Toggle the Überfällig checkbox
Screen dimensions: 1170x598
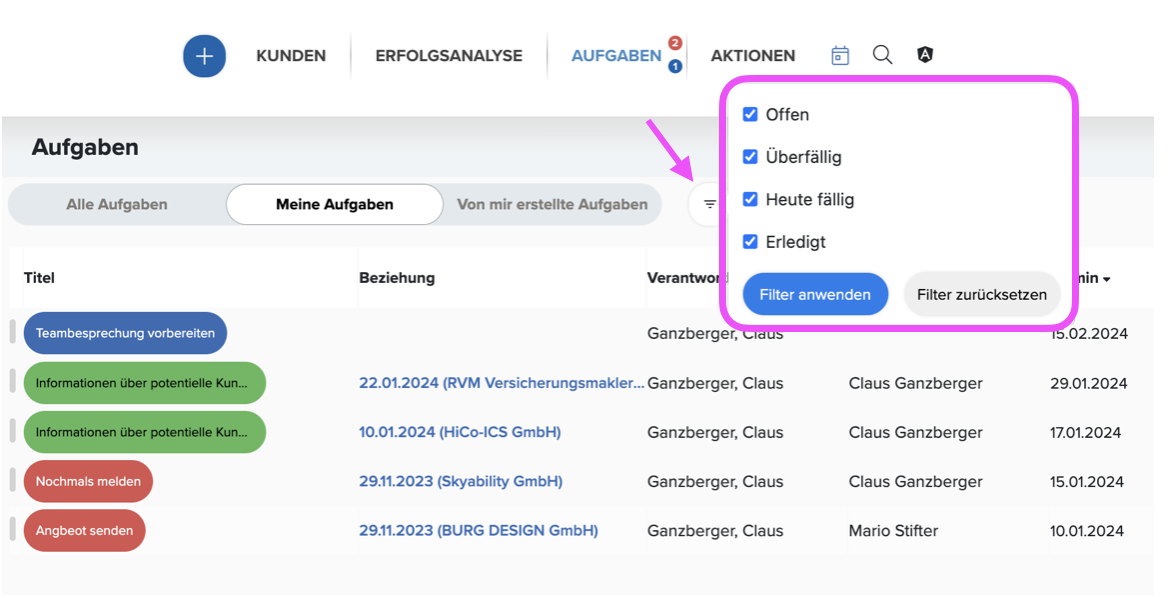click(750, 157)
